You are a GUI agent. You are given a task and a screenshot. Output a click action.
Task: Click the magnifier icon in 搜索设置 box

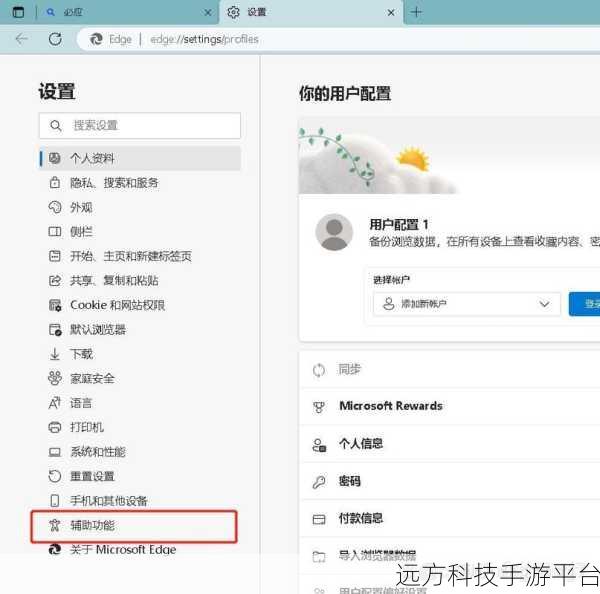(x=55, y=126)
